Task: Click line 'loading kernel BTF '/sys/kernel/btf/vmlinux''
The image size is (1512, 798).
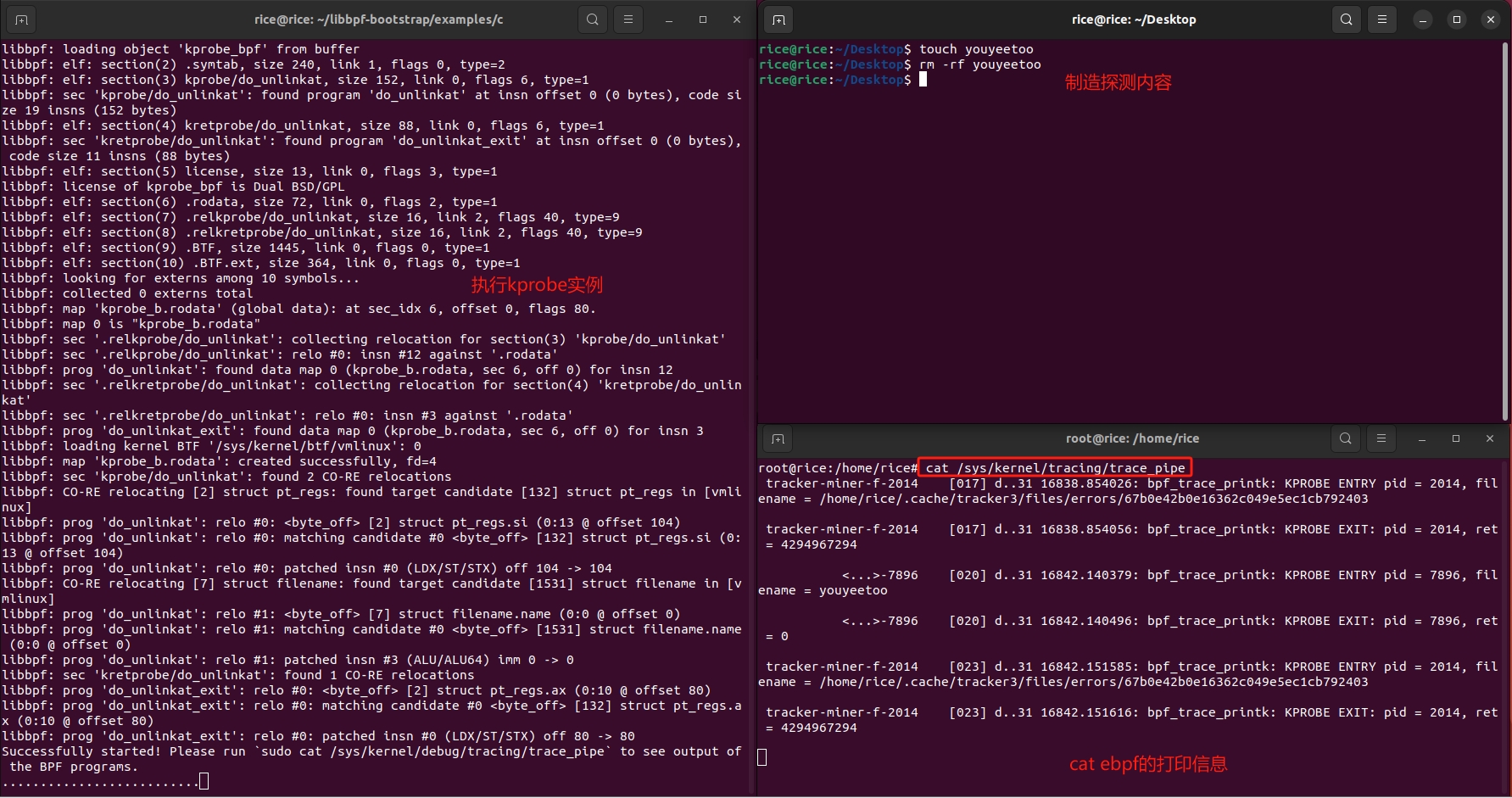Action: [x=211, y=446]
